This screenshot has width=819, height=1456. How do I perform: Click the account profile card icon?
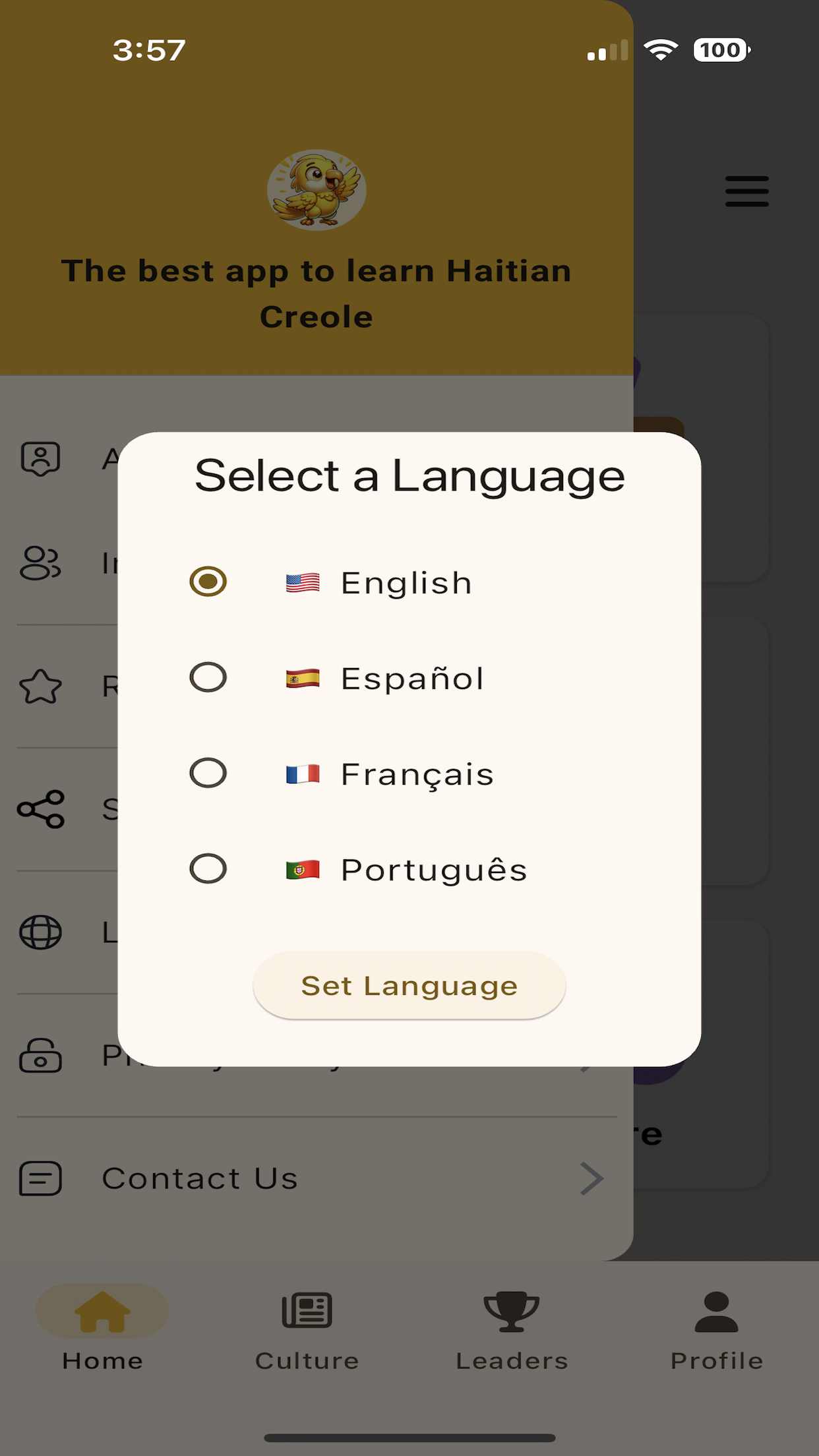[x=41, y=458]
